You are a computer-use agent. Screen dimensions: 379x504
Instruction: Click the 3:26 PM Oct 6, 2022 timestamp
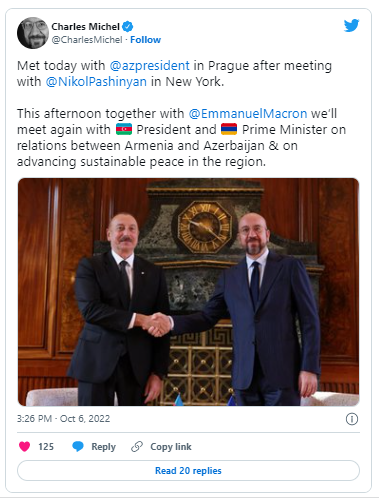63,419
